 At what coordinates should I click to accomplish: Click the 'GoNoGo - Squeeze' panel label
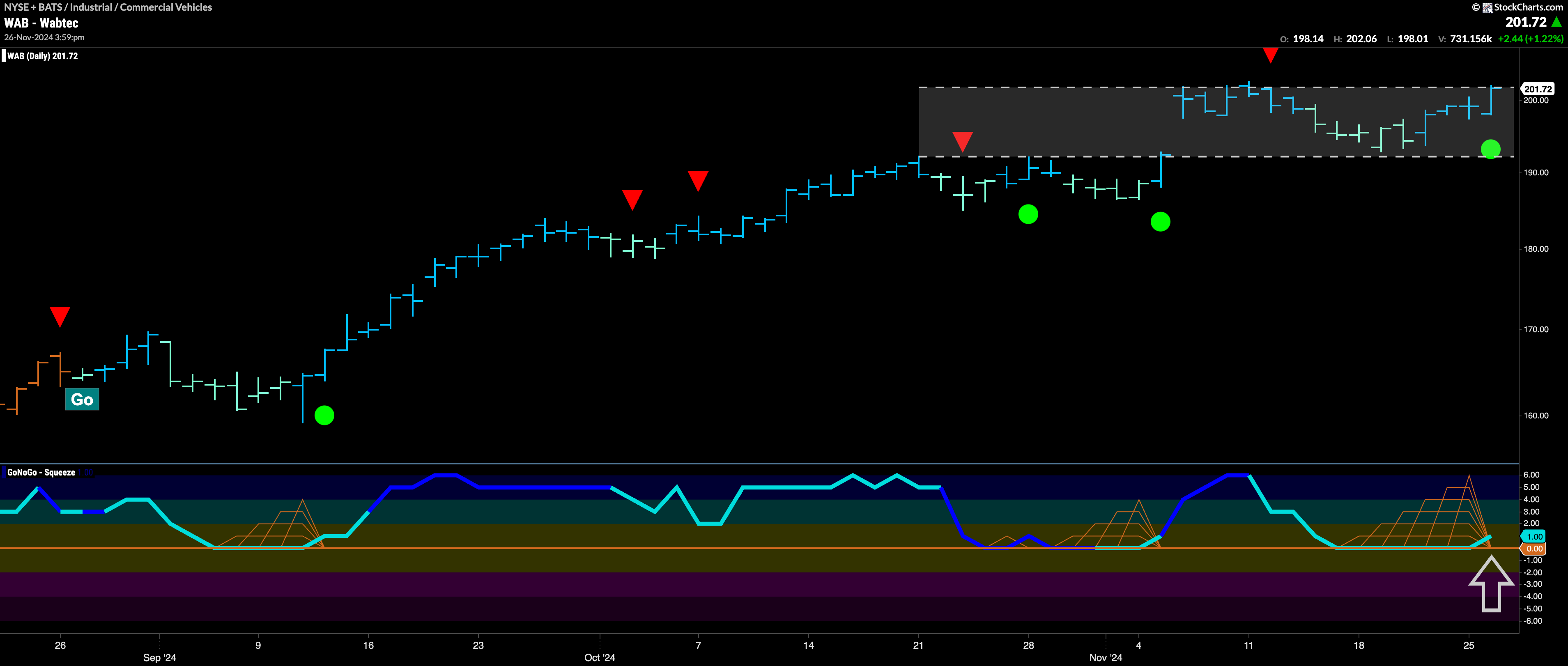point(41,473)
